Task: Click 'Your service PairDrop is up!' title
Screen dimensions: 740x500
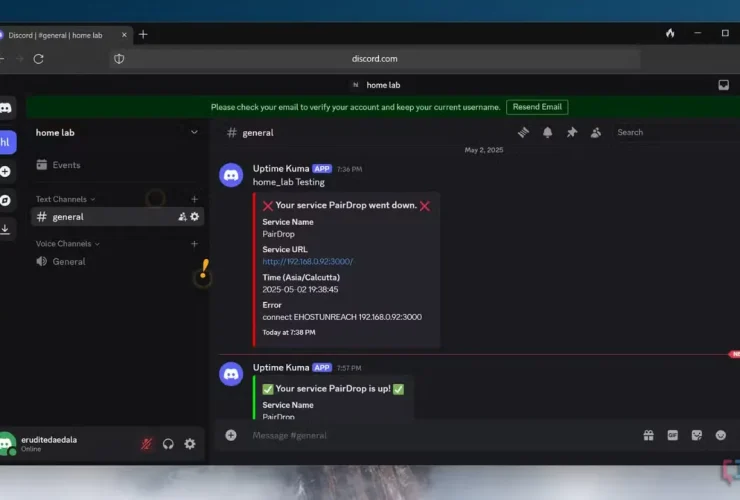Action: pos(333,389)
